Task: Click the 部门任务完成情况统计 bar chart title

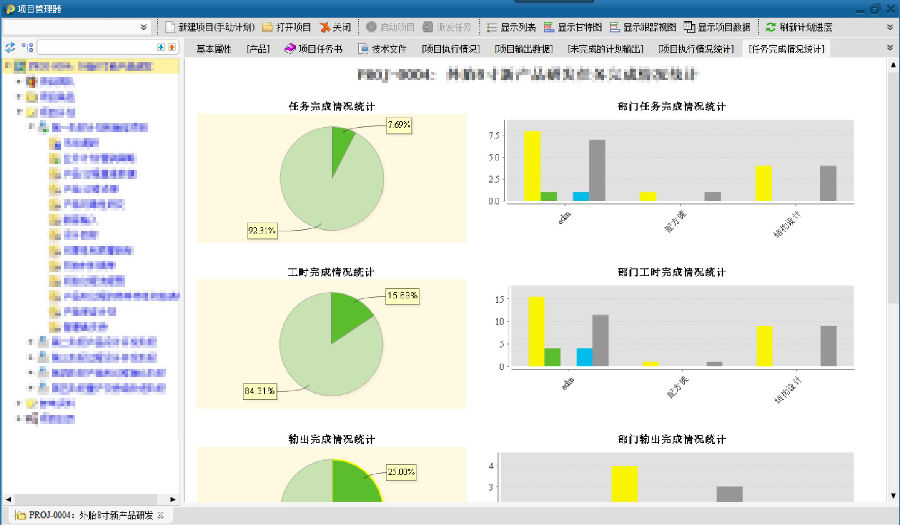Action: tap(672, 106)
